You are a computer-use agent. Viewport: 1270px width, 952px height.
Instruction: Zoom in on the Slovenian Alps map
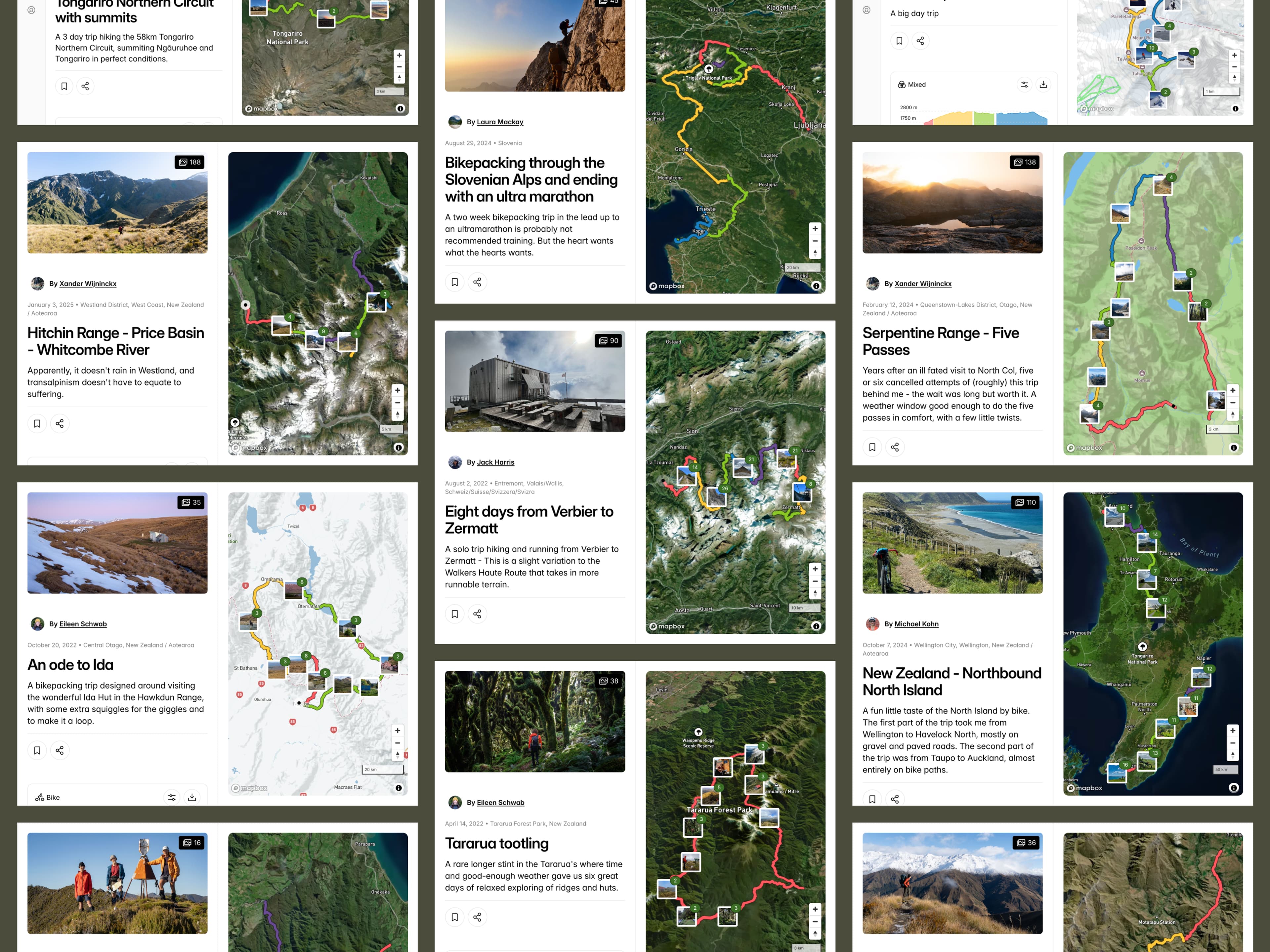click(x=815, y=228)
